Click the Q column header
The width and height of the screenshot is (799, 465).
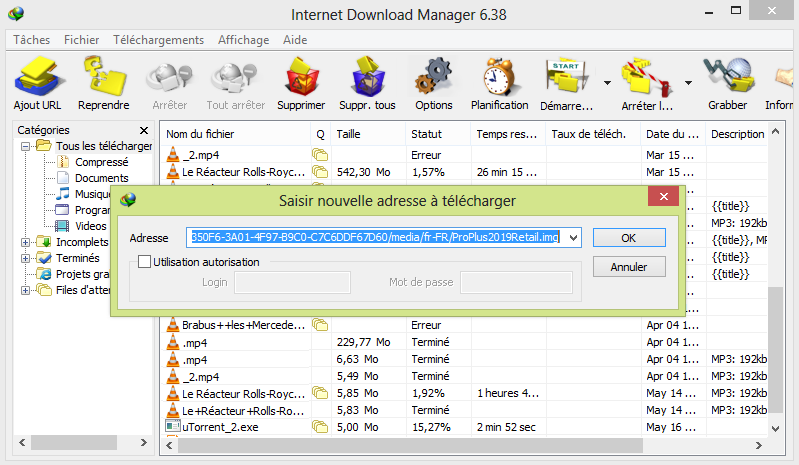click(x=321, y=134)
